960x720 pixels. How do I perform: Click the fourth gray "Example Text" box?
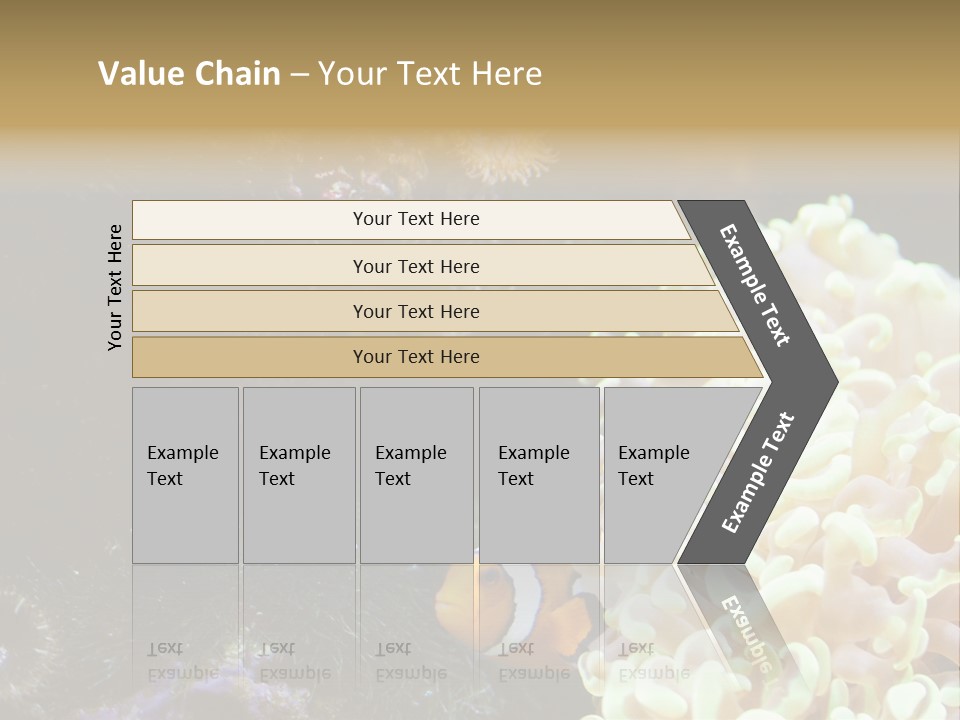[538, 475]
